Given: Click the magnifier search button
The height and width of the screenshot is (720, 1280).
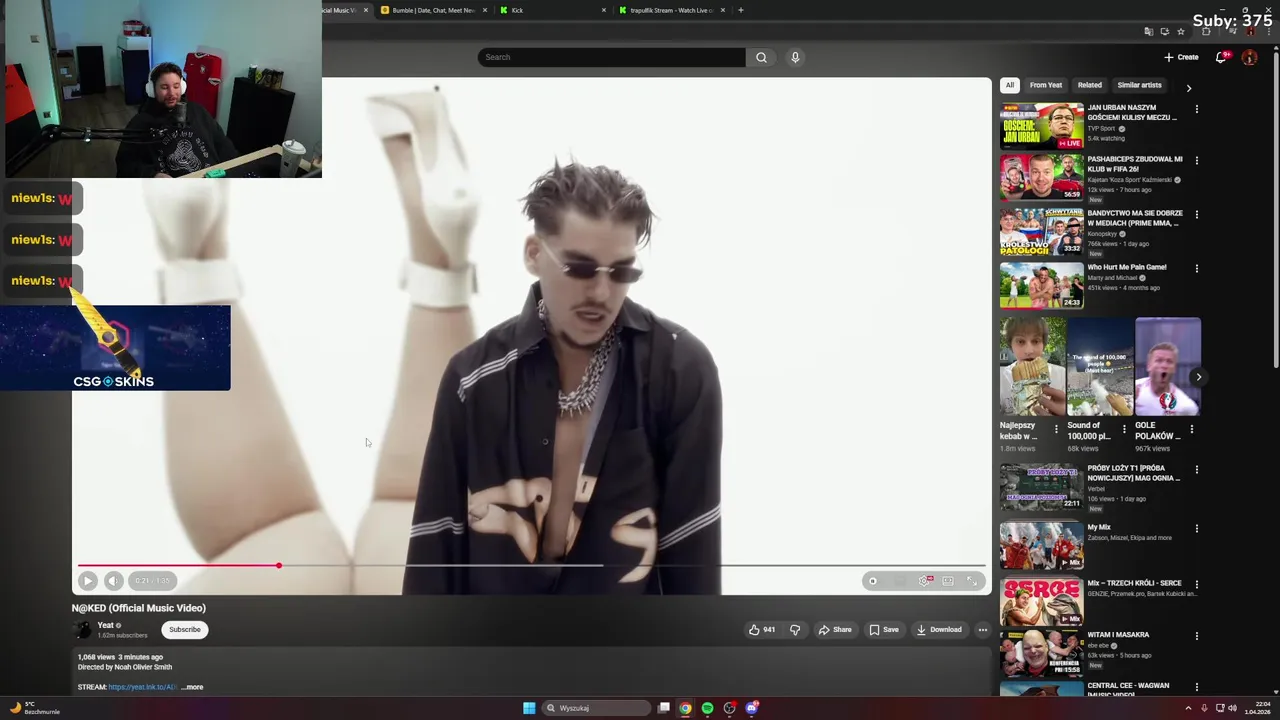Looking at the screenshot, I should coord(761,57).
